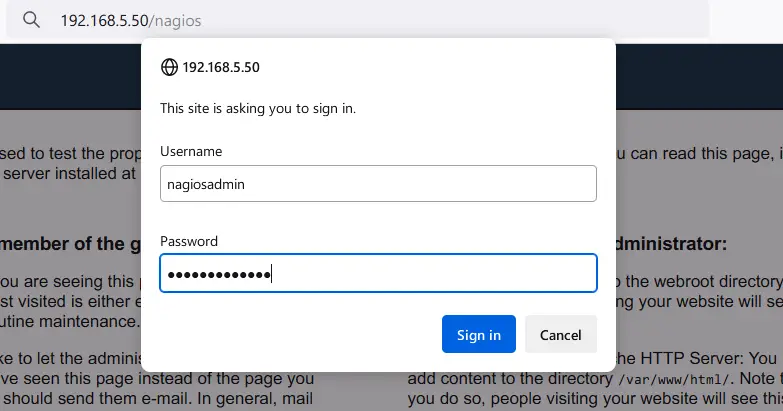Click the globe icon in the sign-in dialog
Viewport: 783px width, 411px height.
169,67
